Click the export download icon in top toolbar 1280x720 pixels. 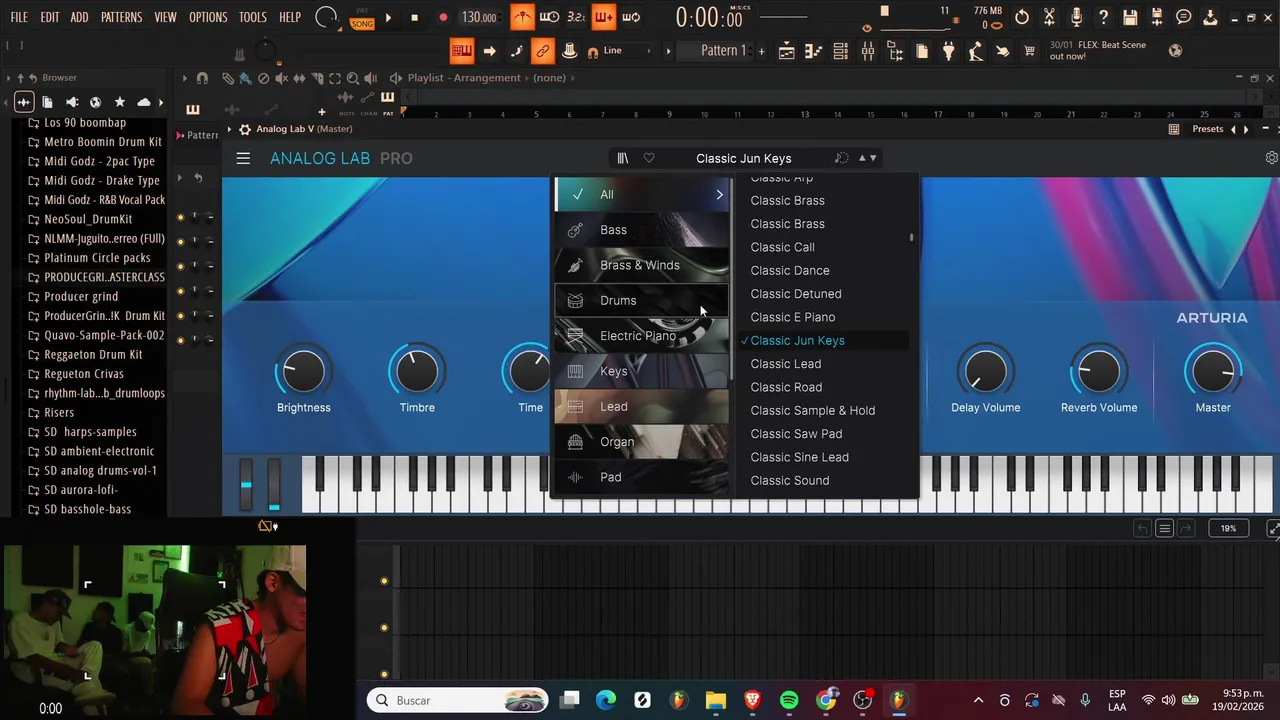(x=1211, y=17)
